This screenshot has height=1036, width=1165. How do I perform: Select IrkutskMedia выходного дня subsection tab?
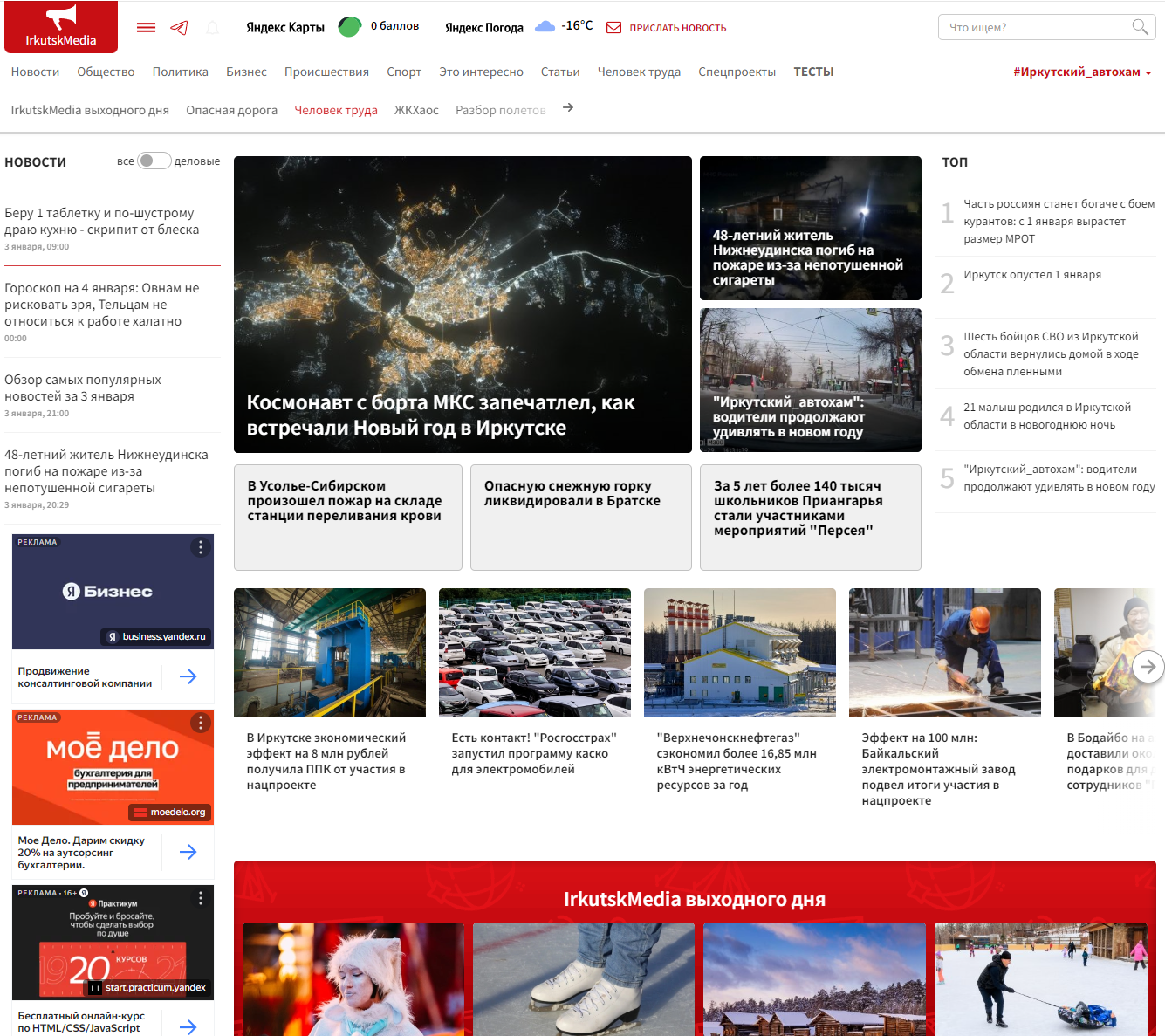(x=90, y=110)
